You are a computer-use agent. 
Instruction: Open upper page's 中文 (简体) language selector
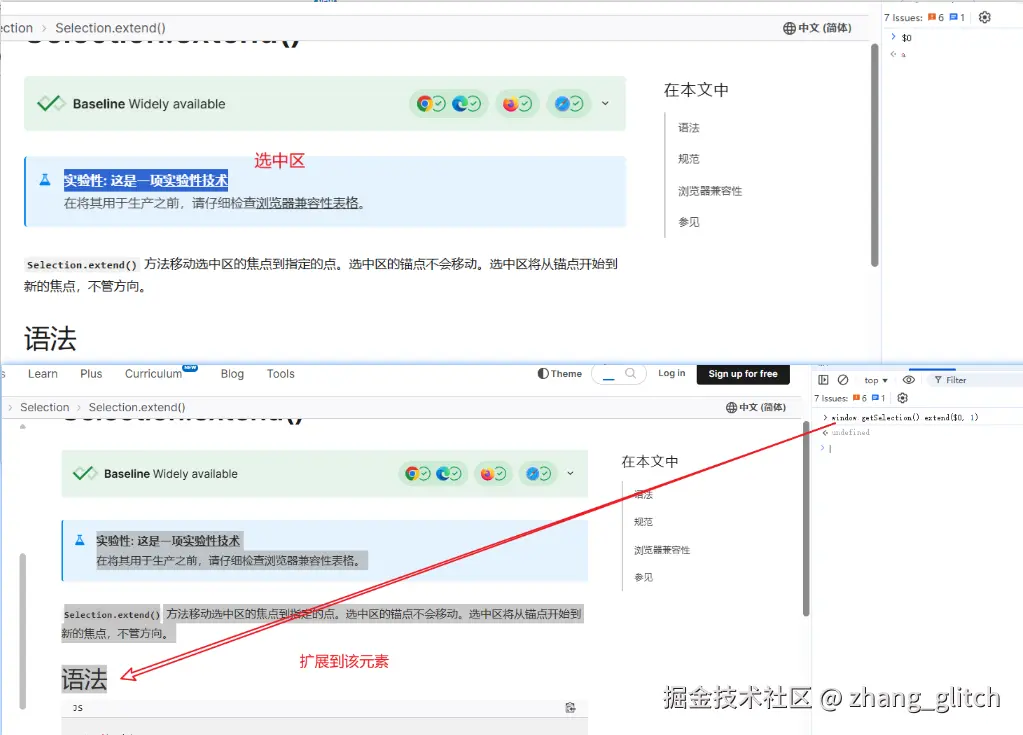click(x=817, y=28)
